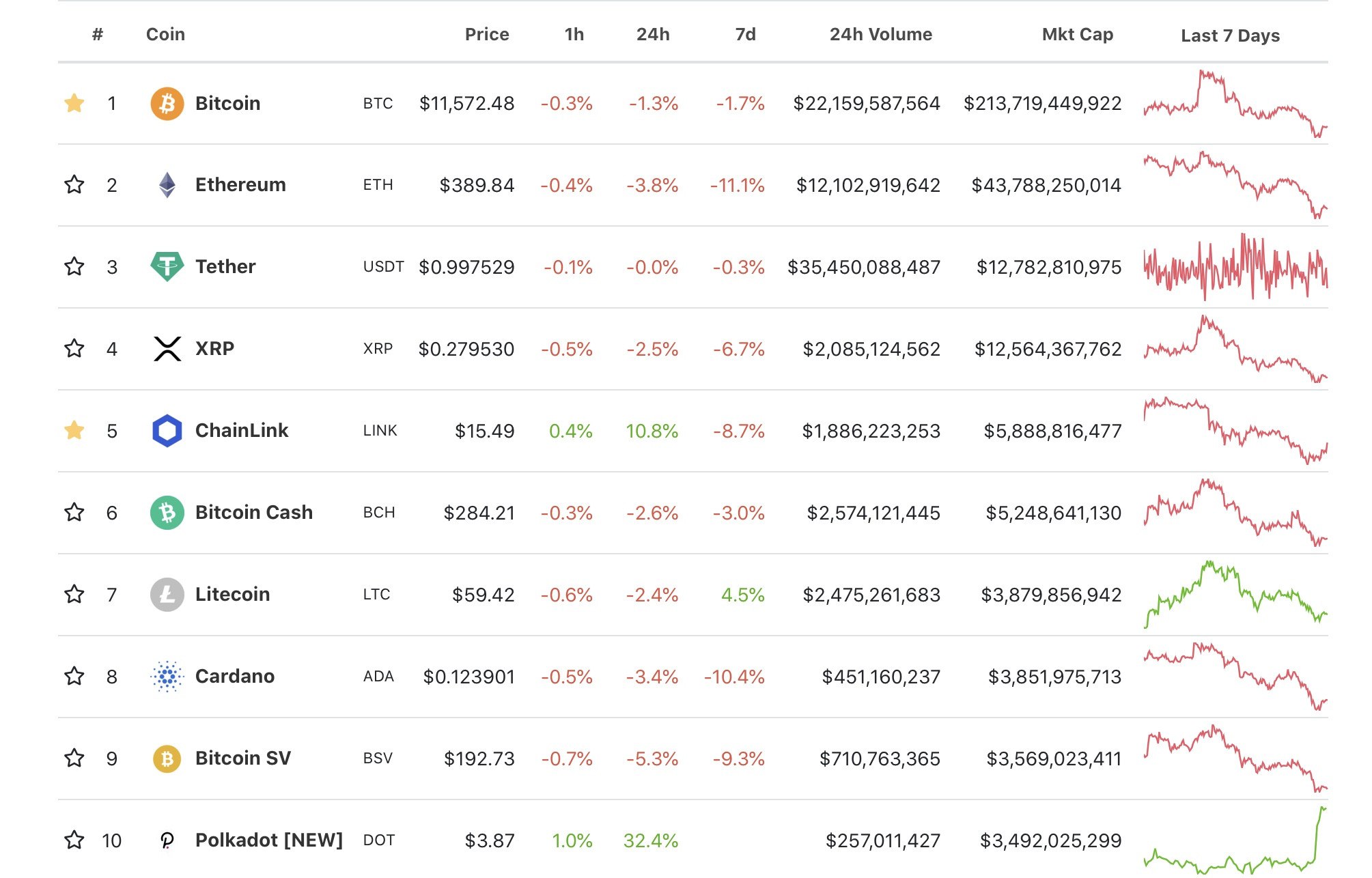This screenshot has width=1372, height=878.
Task: Click the Bitcoin logo icon
Action: coord(167,104)
